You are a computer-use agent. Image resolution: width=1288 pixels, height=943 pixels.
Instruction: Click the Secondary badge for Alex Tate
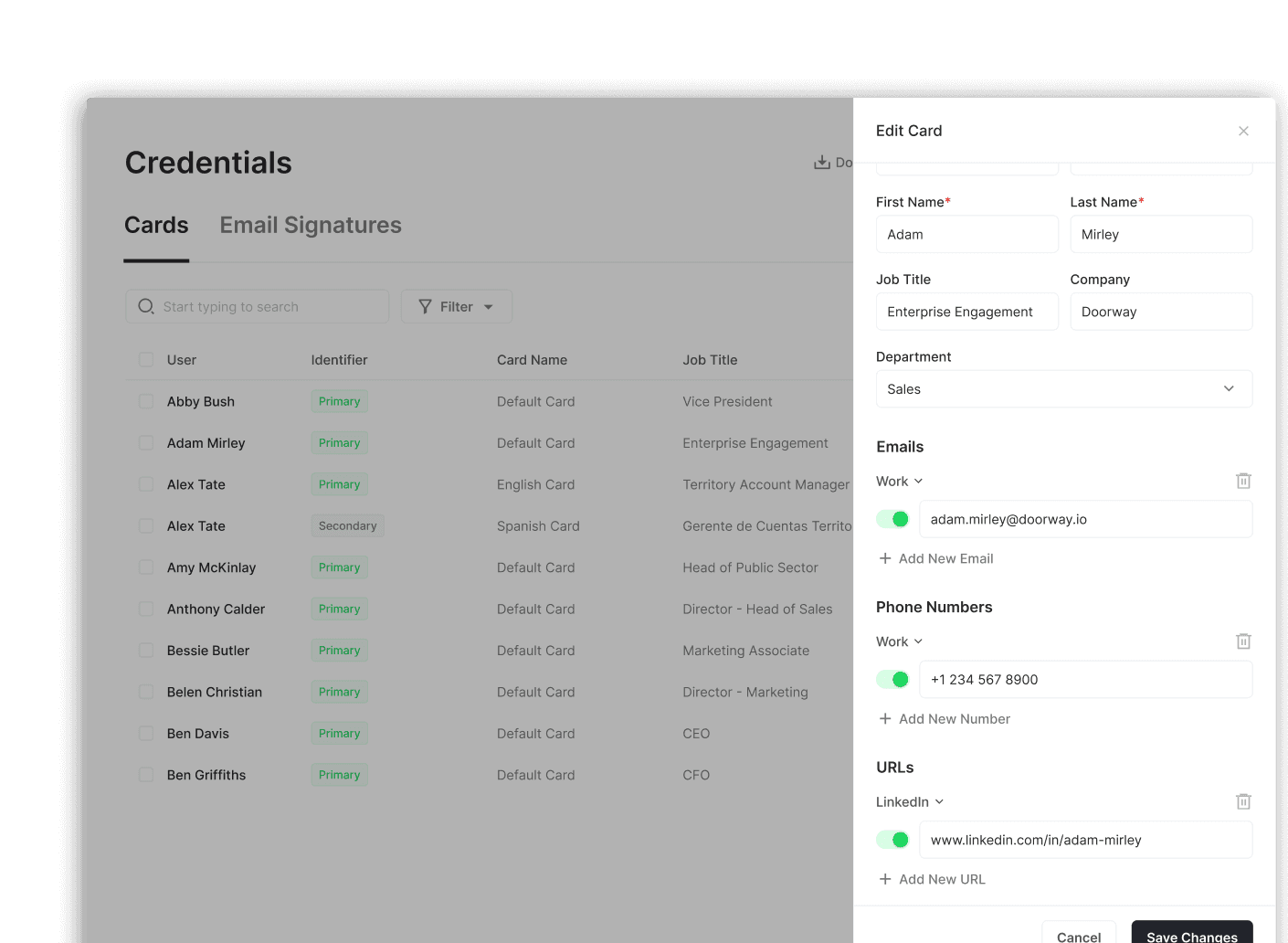[347, 526]
